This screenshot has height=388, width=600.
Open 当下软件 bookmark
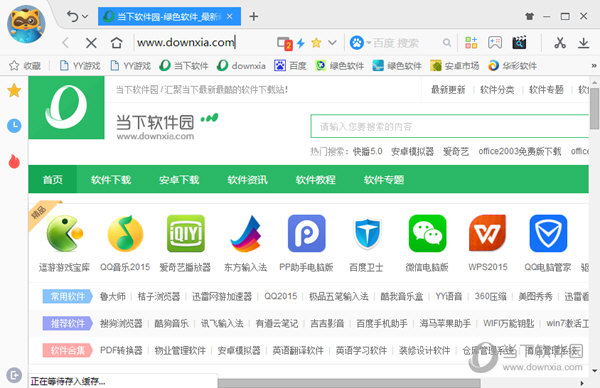tap(184, 66)
